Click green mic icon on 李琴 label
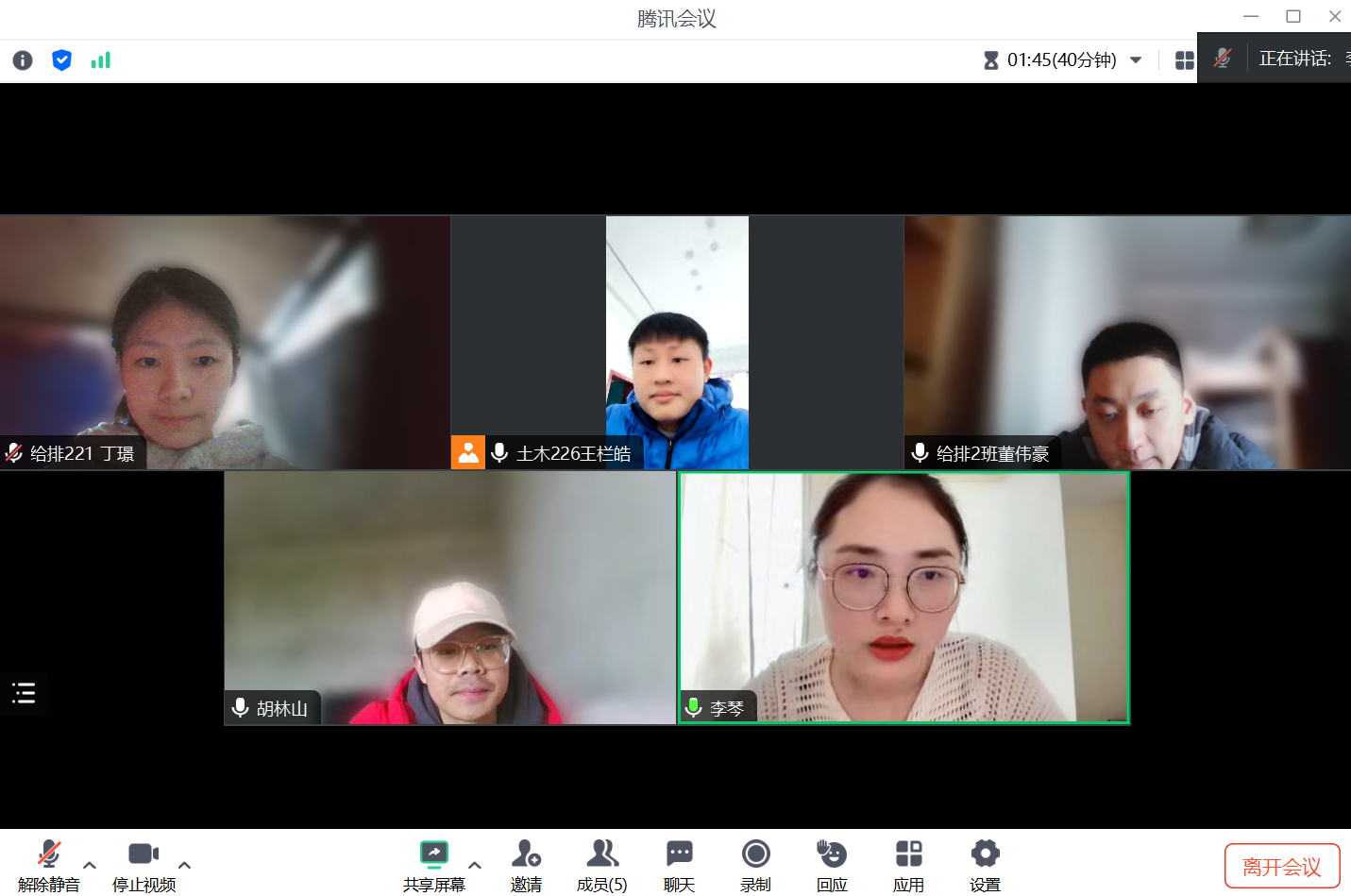Screen dimensions: 1351x896 point(693,708)
